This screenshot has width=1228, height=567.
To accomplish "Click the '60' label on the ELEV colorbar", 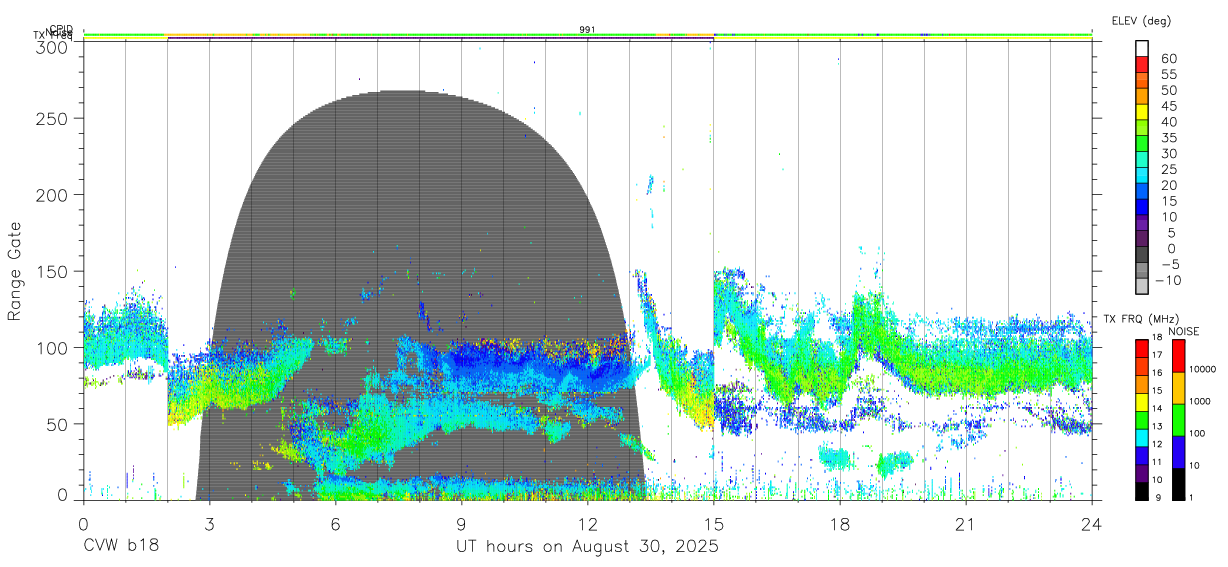I will (1168, 58).
